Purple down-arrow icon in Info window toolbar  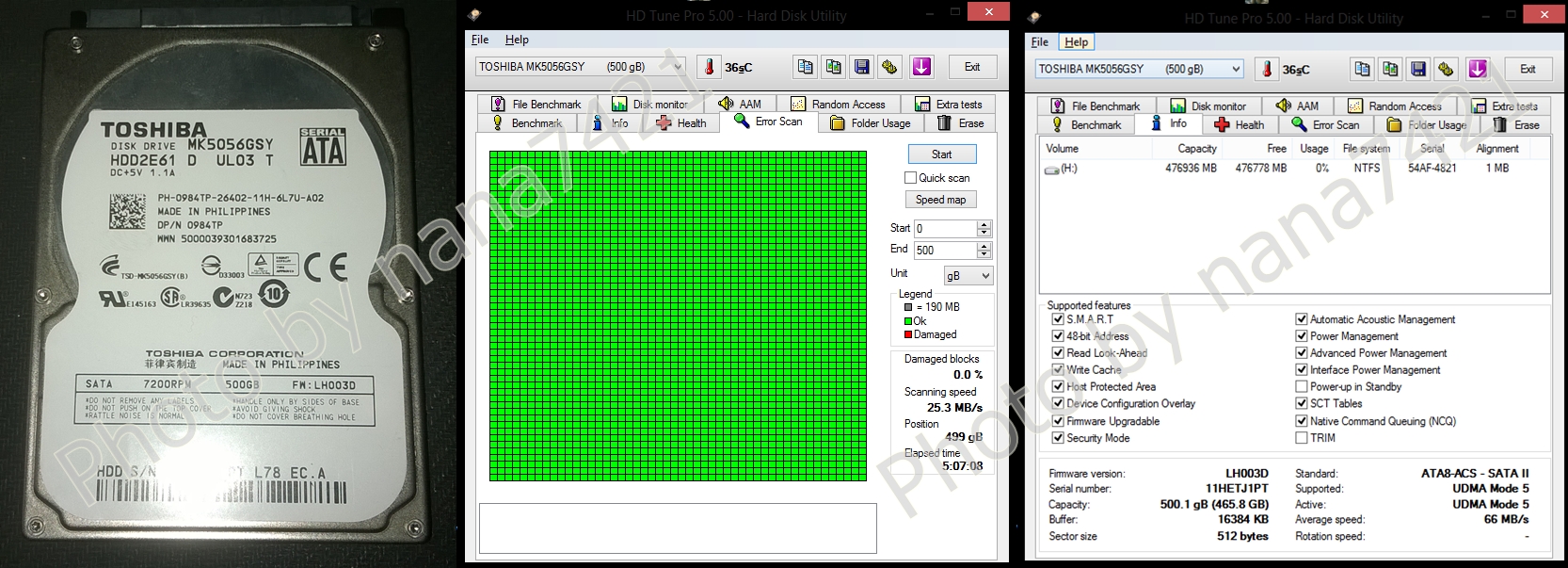click(1479, 69)
